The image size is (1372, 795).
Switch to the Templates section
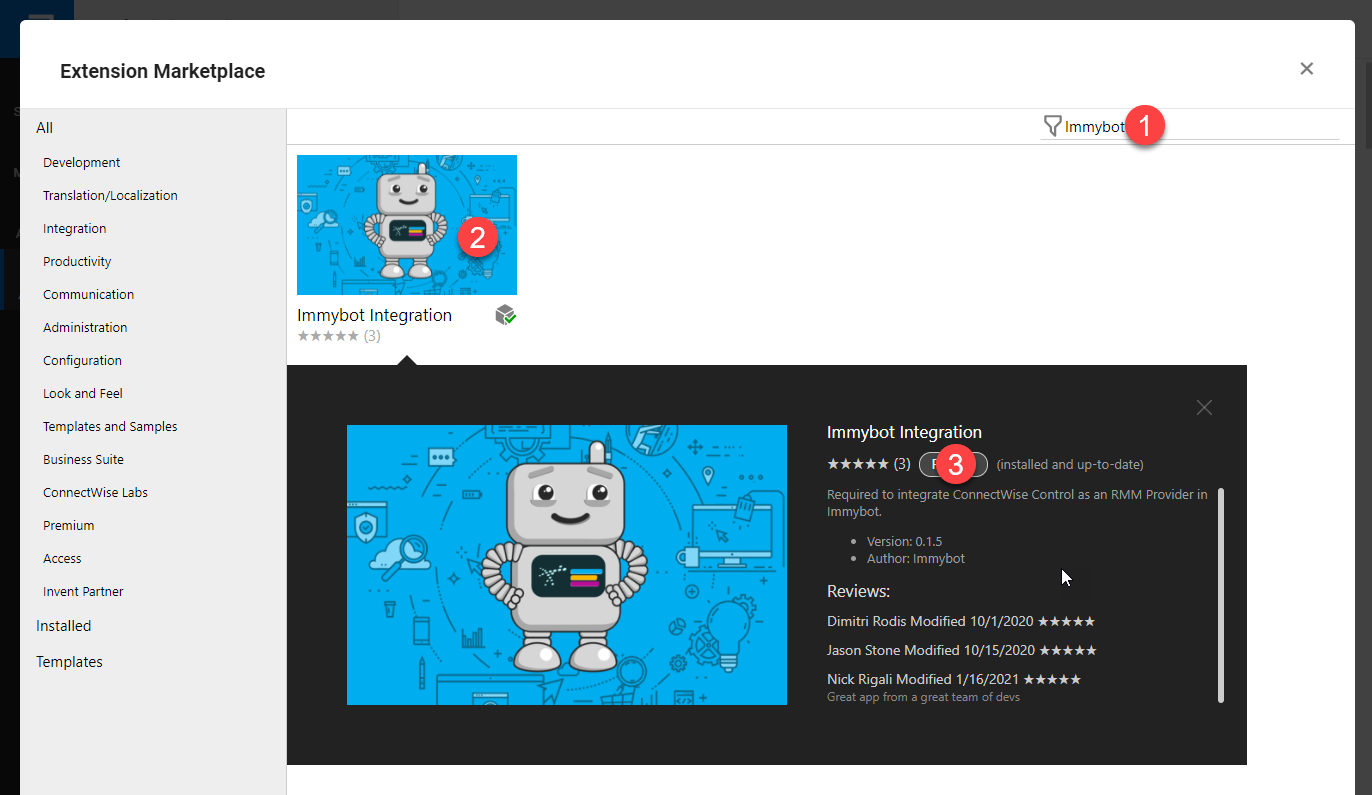click(x=69, y=662)
